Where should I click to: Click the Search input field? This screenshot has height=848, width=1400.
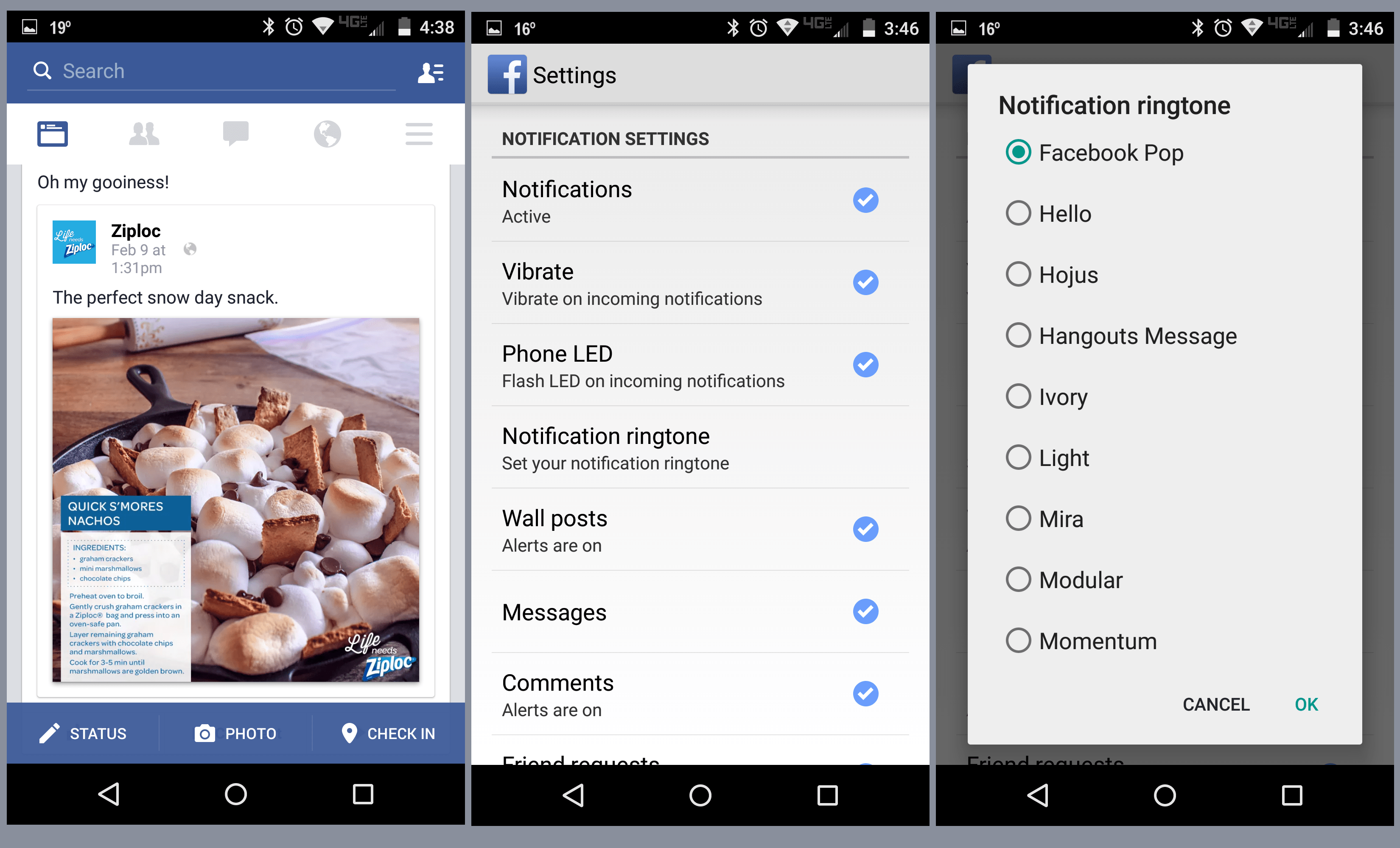click(x=211, y=72)
